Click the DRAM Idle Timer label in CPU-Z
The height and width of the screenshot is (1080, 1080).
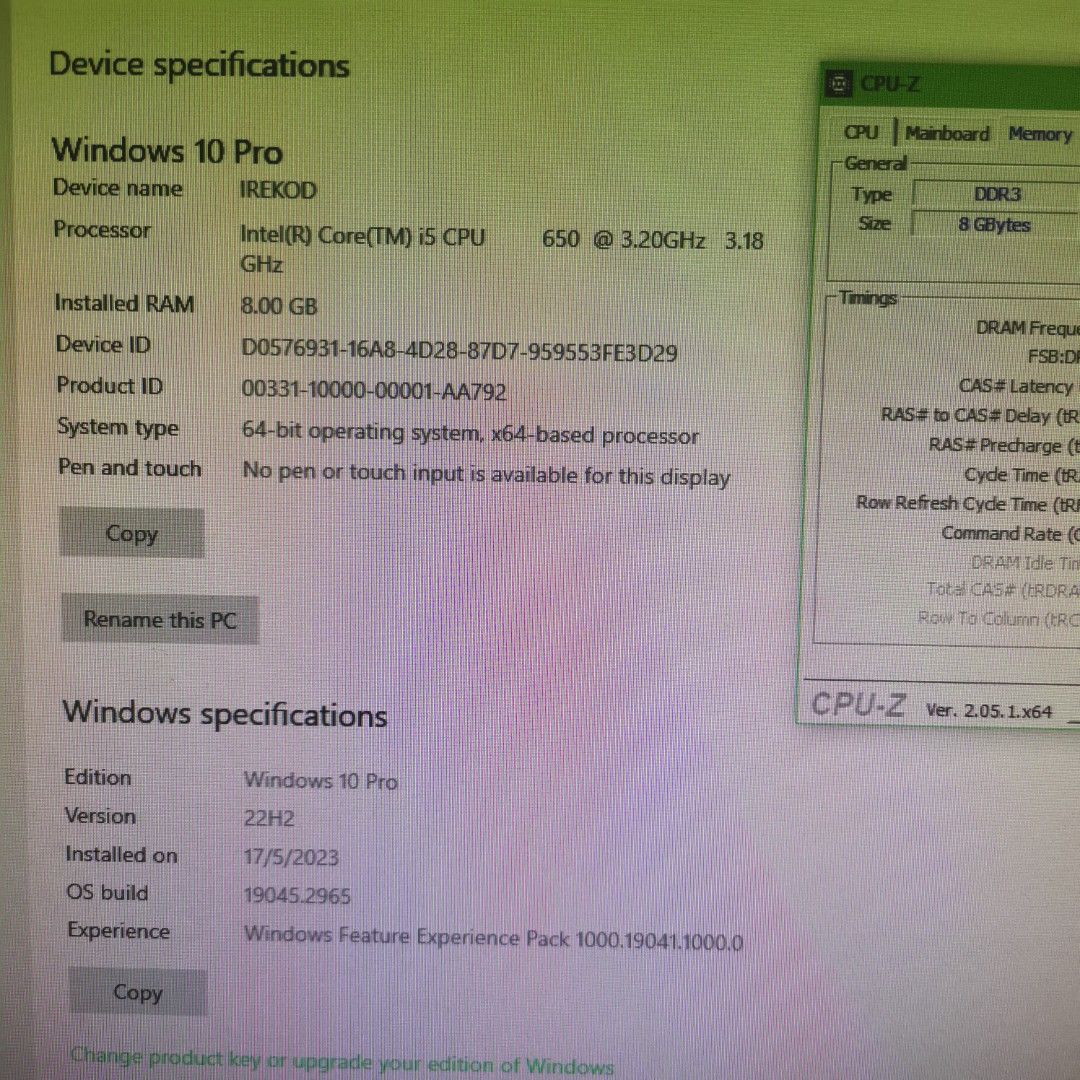click(1025, 563)
